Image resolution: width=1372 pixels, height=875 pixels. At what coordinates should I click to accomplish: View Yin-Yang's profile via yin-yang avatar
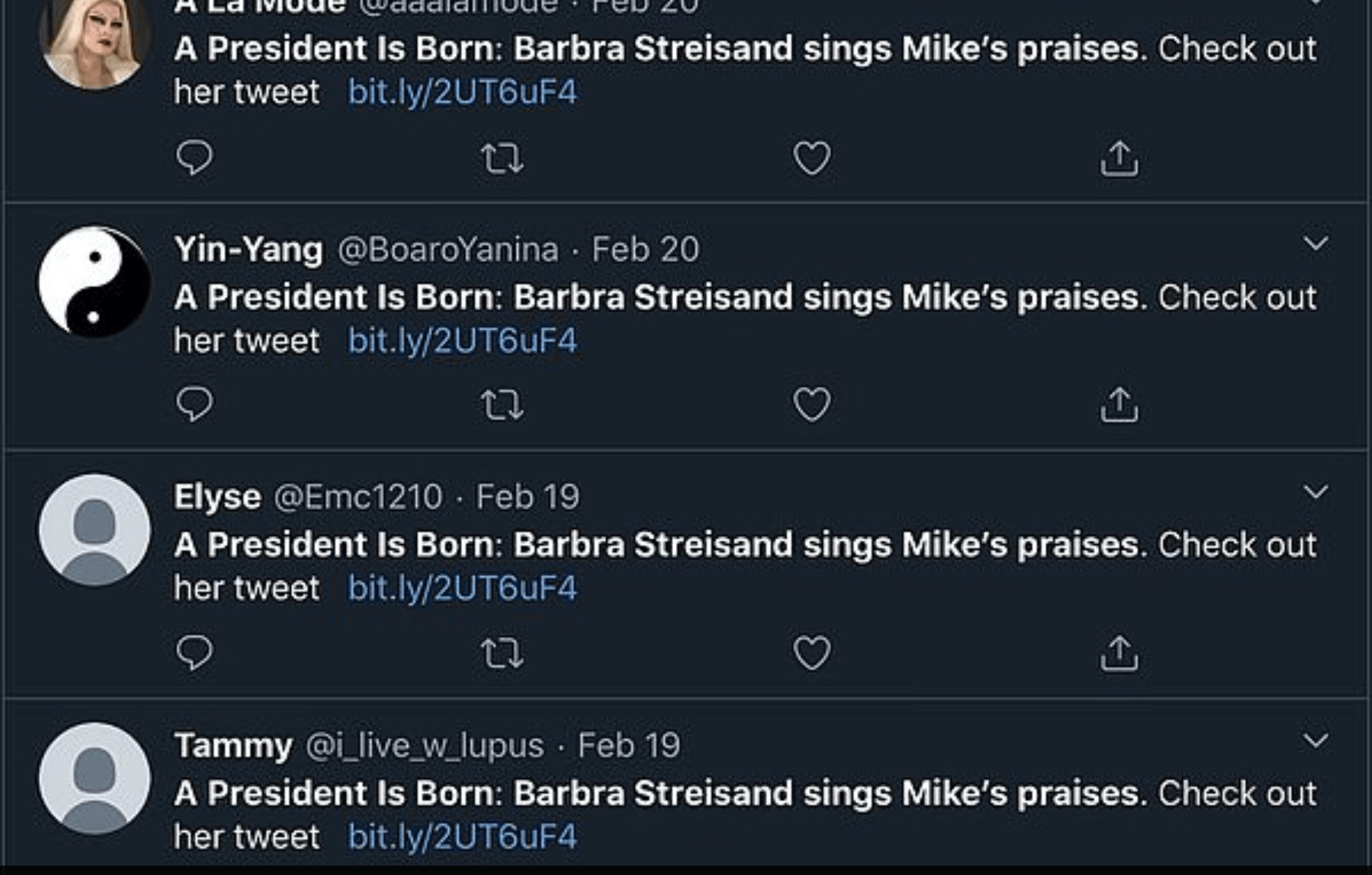pos(95,282)
